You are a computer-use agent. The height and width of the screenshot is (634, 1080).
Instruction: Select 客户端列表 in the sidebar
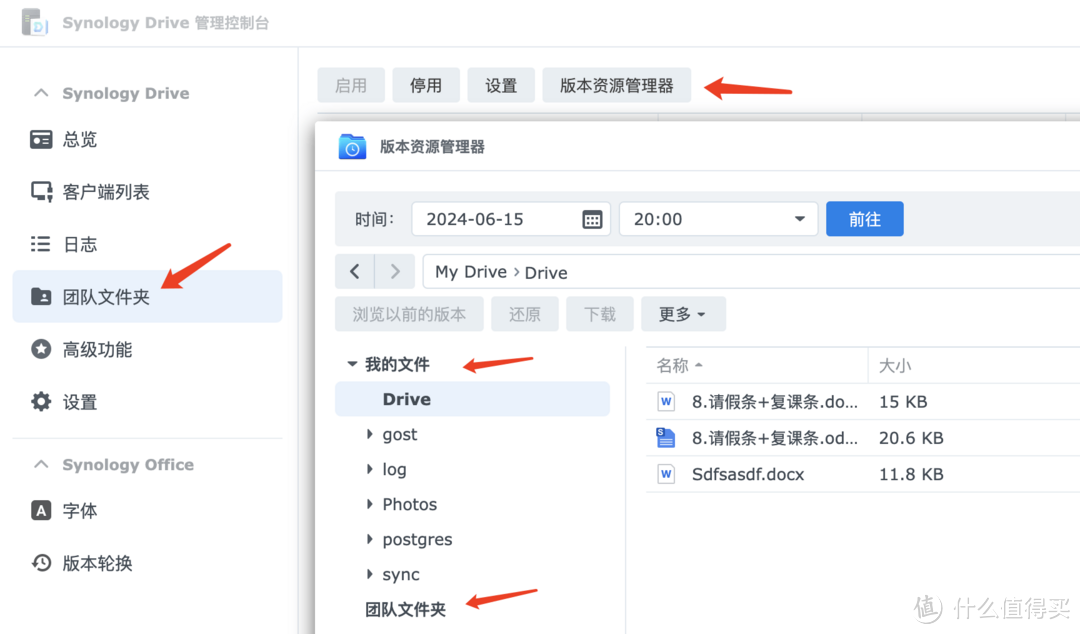click(x=106, y=192)
